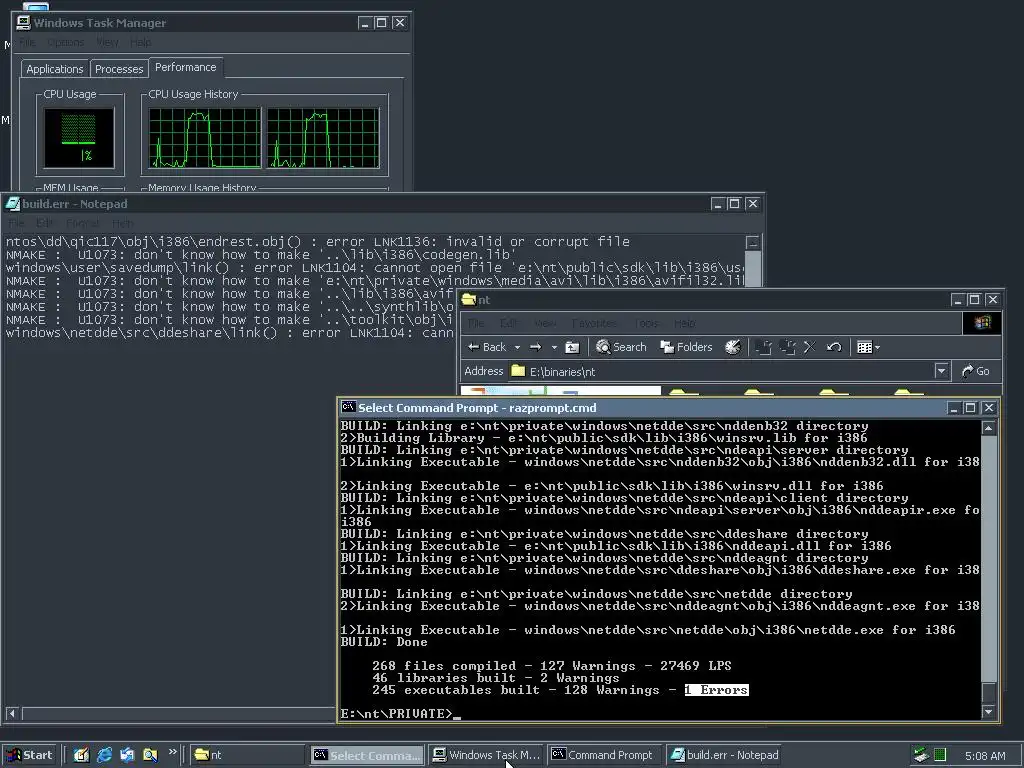Open the Forward history dropdown arrow
This screenshot has height=768, width=1024.
point(554,347)
